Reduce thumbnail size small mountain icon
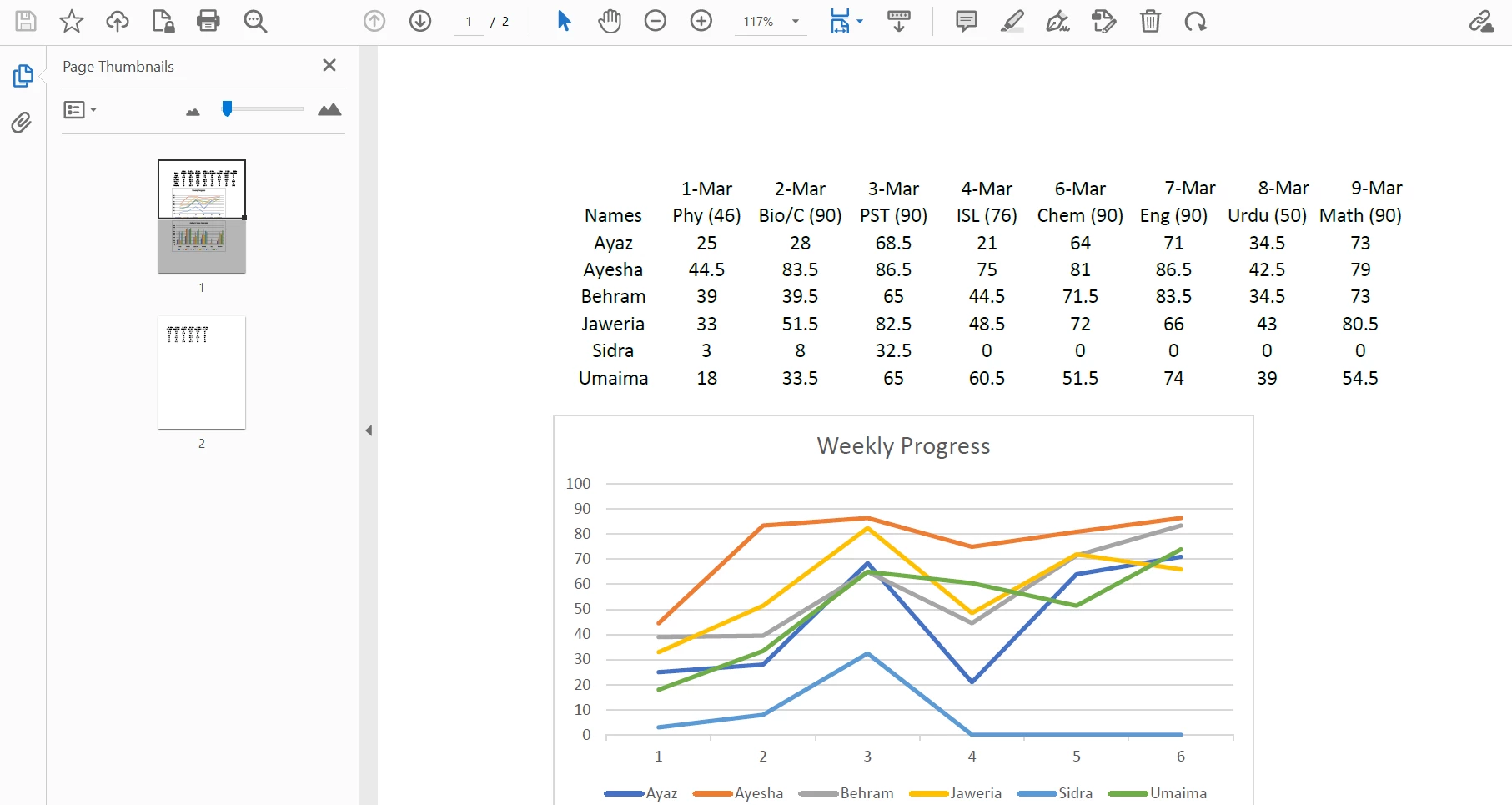Viewport: 1512px width, 805px height. pyautogui.click(x=193, y=111)
